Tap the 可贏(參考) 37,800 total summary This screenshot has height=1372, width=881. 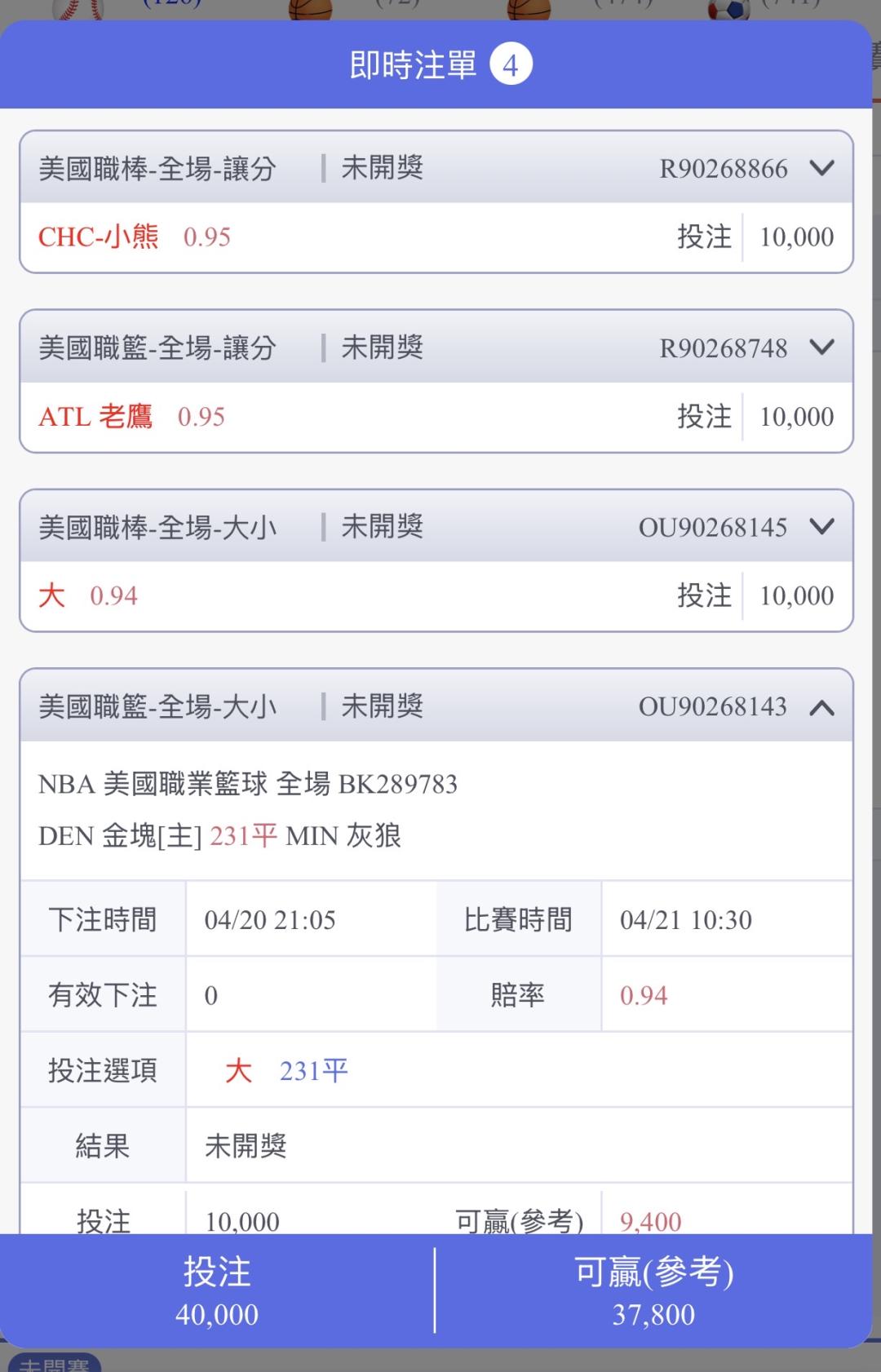(x=653, y=1292)
